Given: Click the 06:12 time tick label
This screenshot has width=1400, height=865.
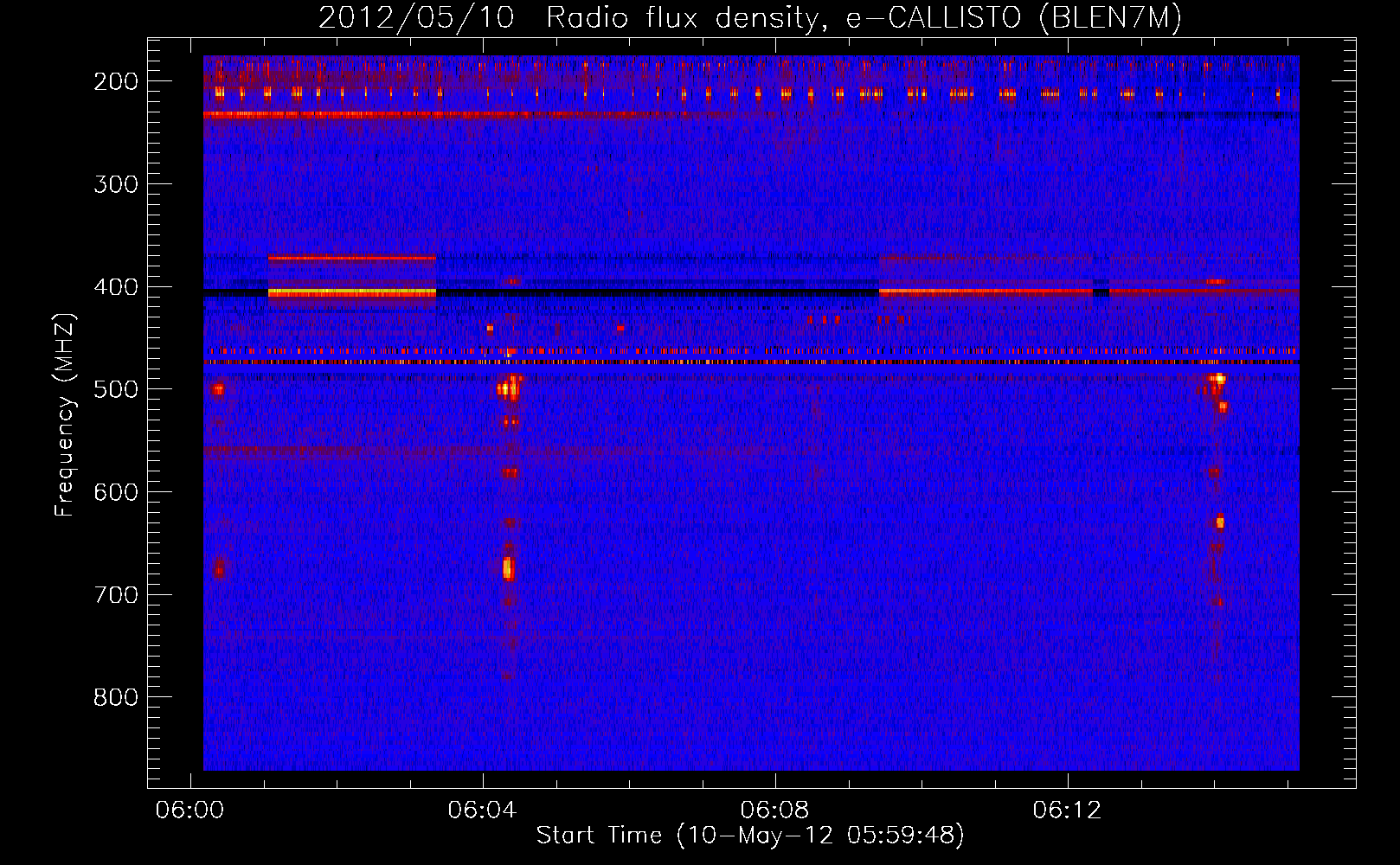Looking at the screenshot, I should pos(1067,811).
